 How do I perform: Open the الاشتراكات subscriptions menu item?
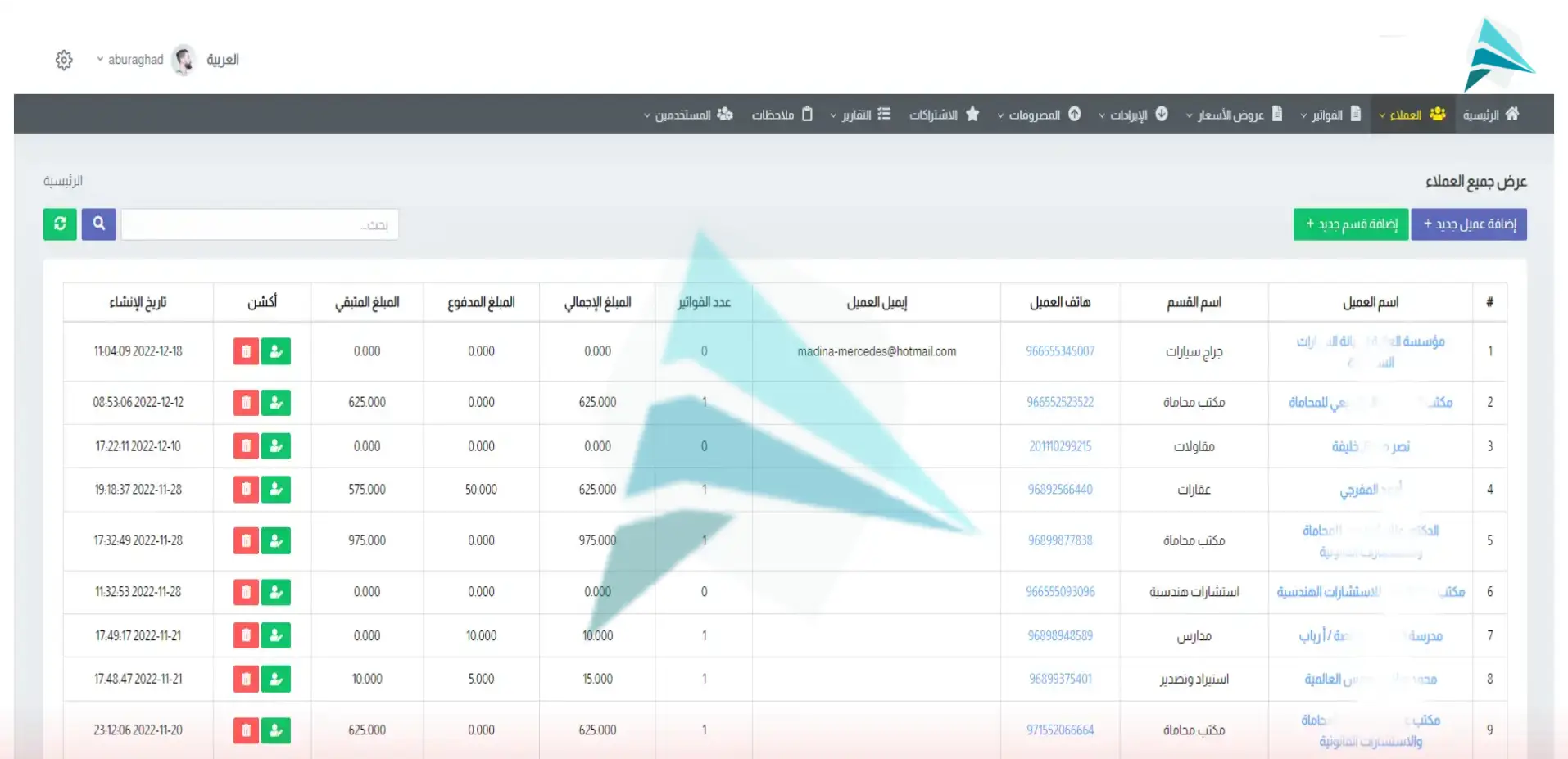(x=944, y=115)
